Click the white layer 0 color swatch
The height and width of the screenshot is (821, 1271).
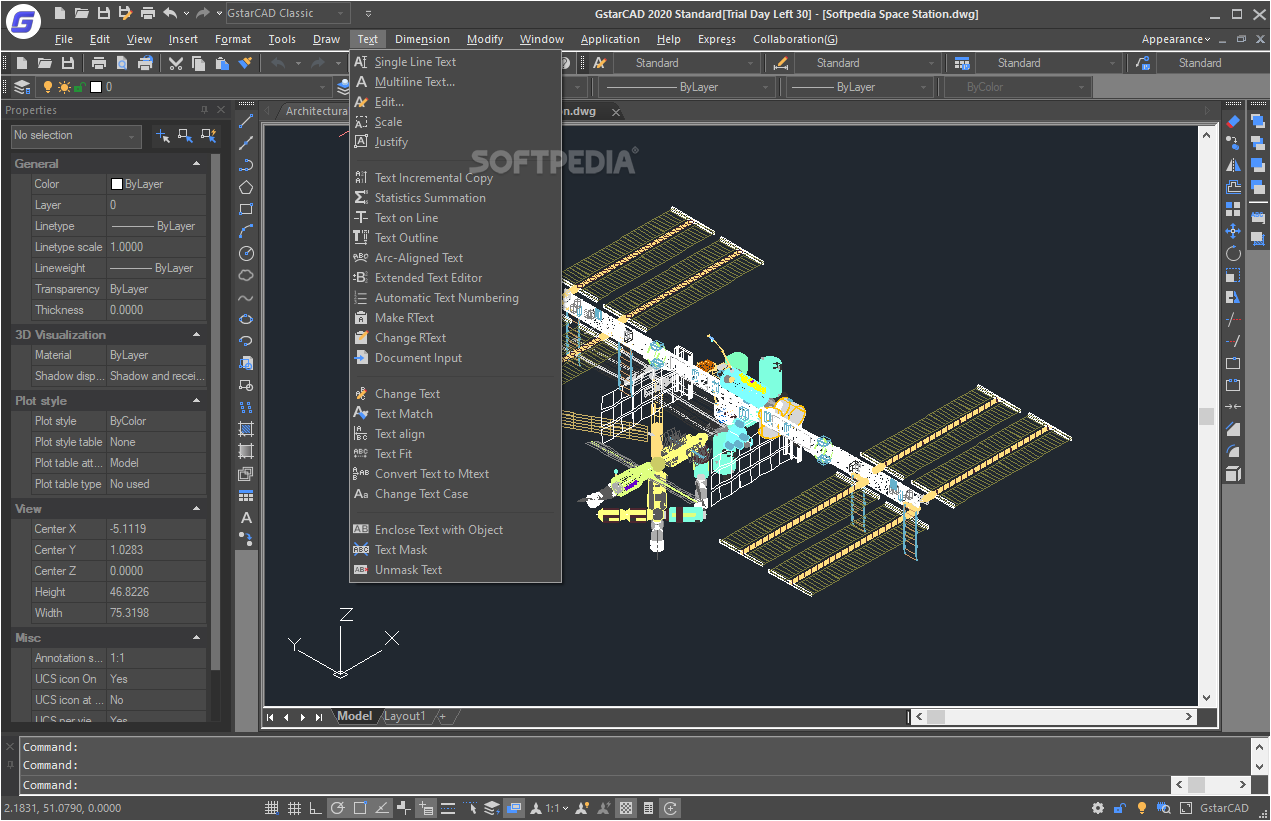click(x=96, y=87)
